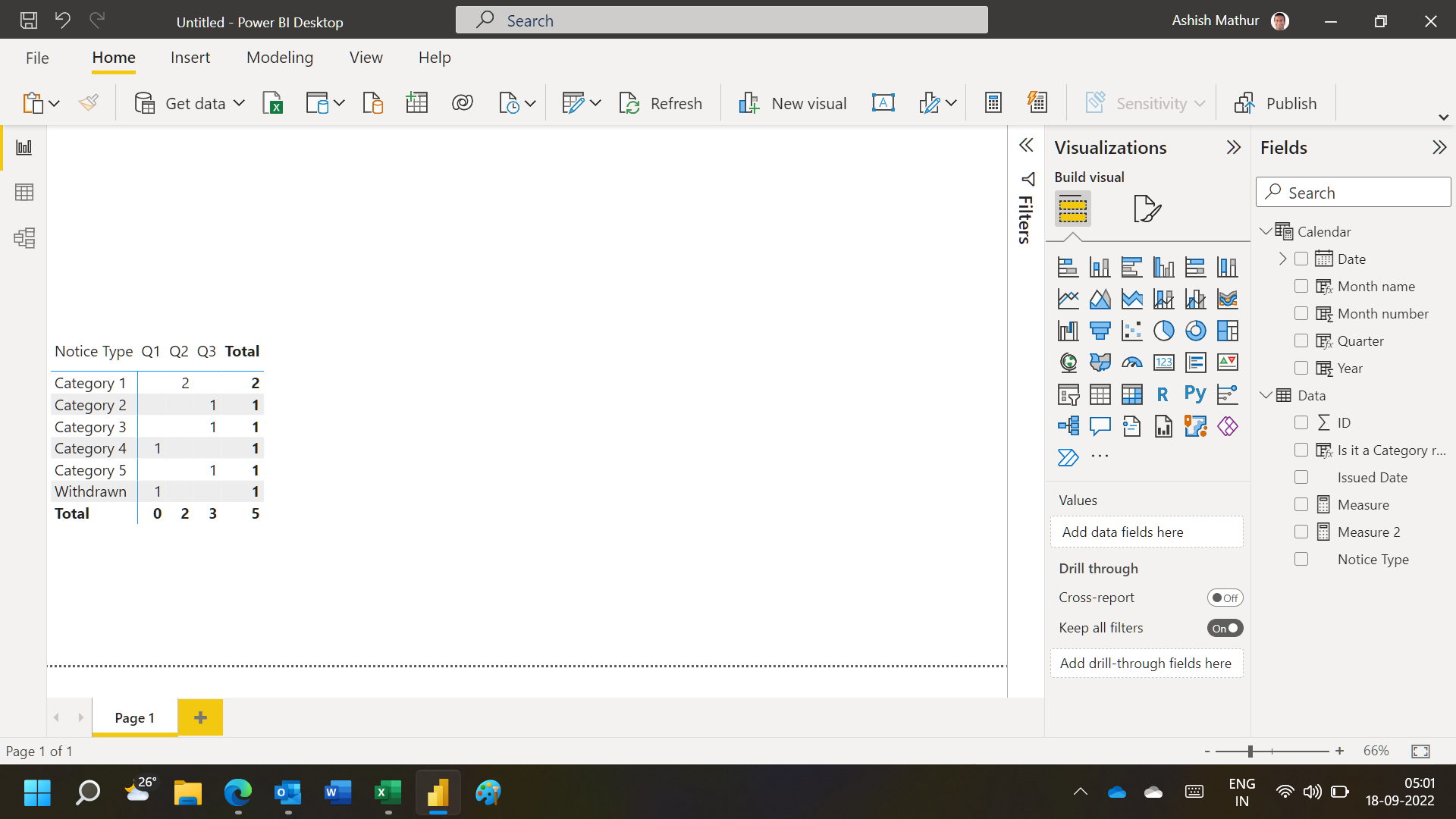
Task: Collapse the Visualizations pane
Action: point(1234,147)
